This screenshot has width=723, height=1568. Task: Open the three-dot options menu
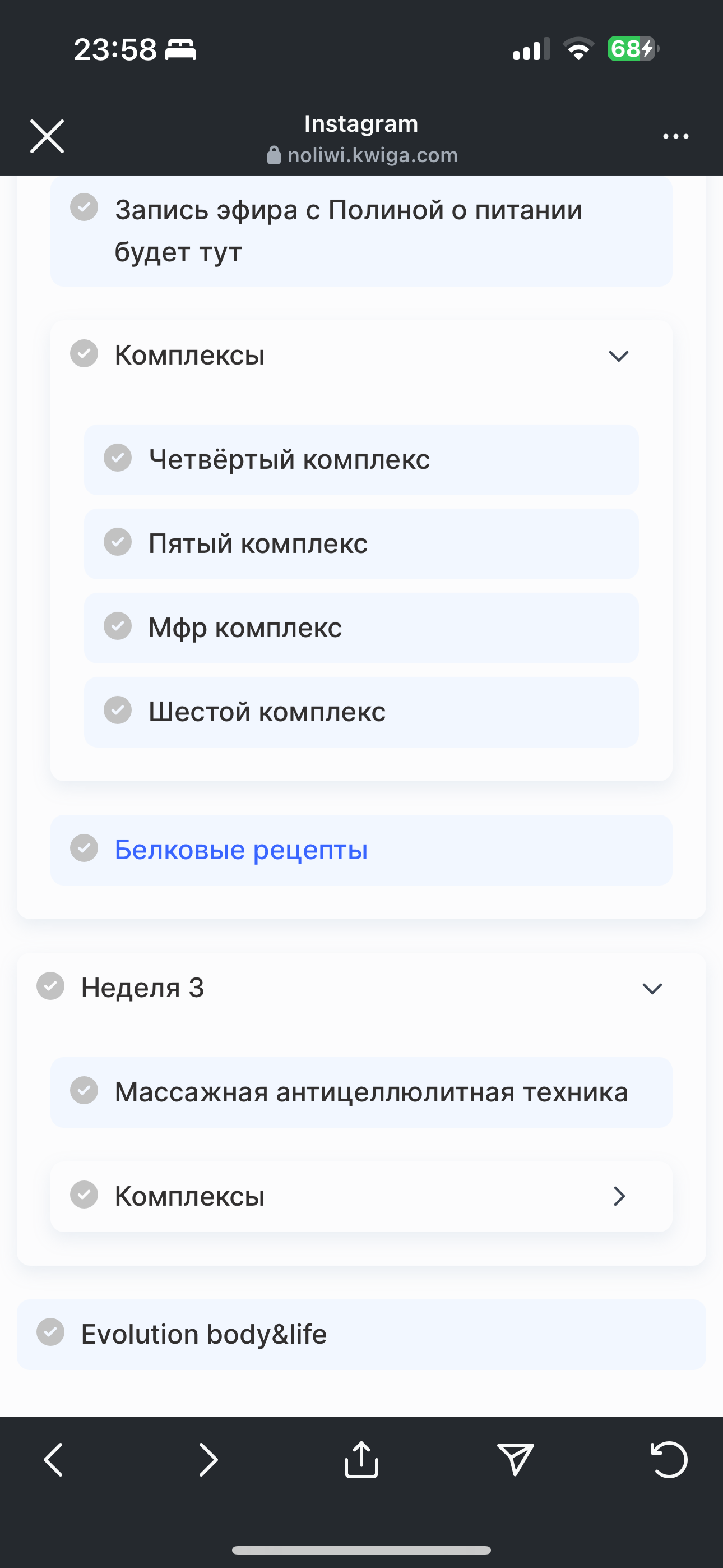(675, 136)
